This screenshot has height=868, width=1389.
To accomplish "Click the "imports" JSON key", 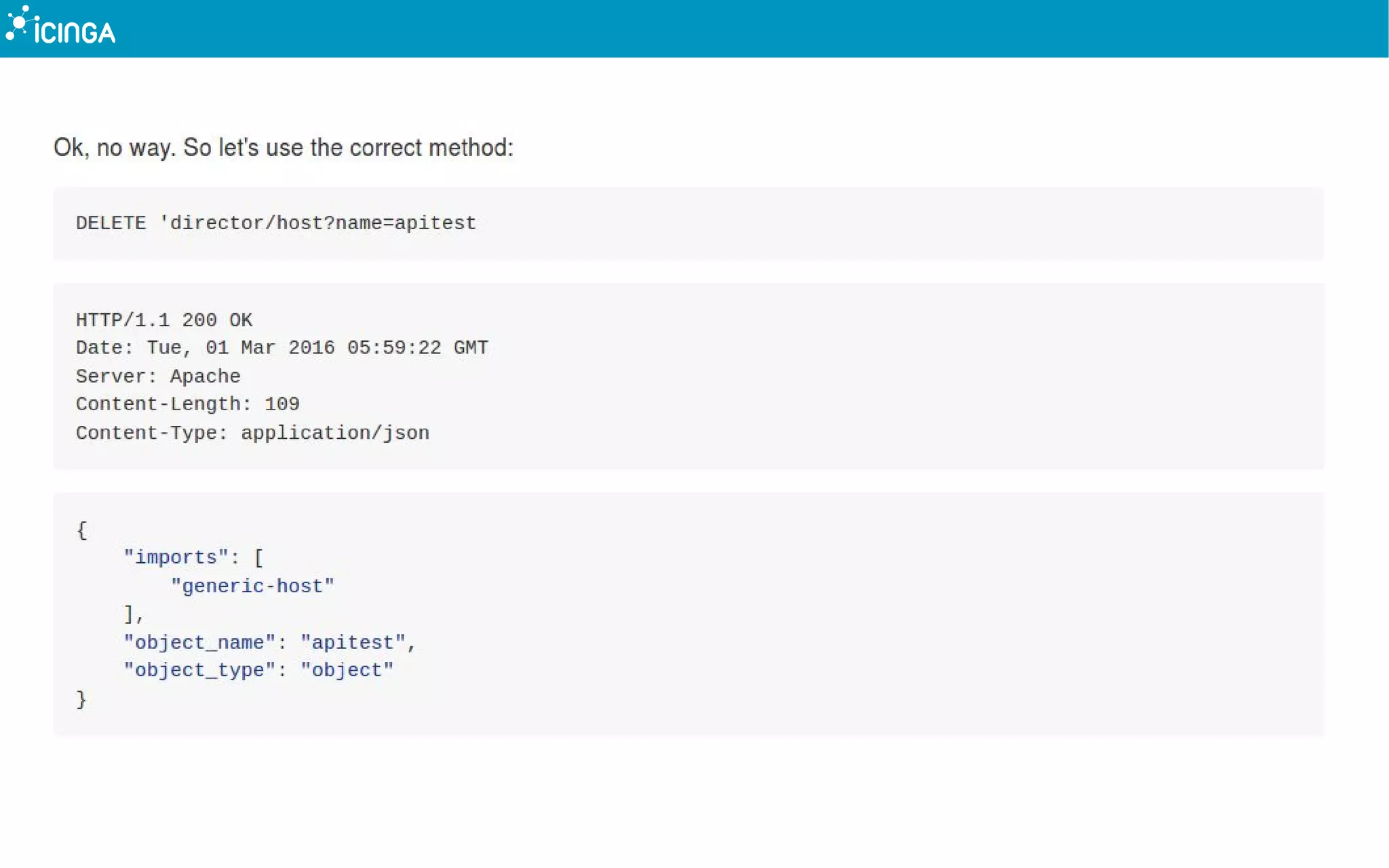I will click(176, 557).
